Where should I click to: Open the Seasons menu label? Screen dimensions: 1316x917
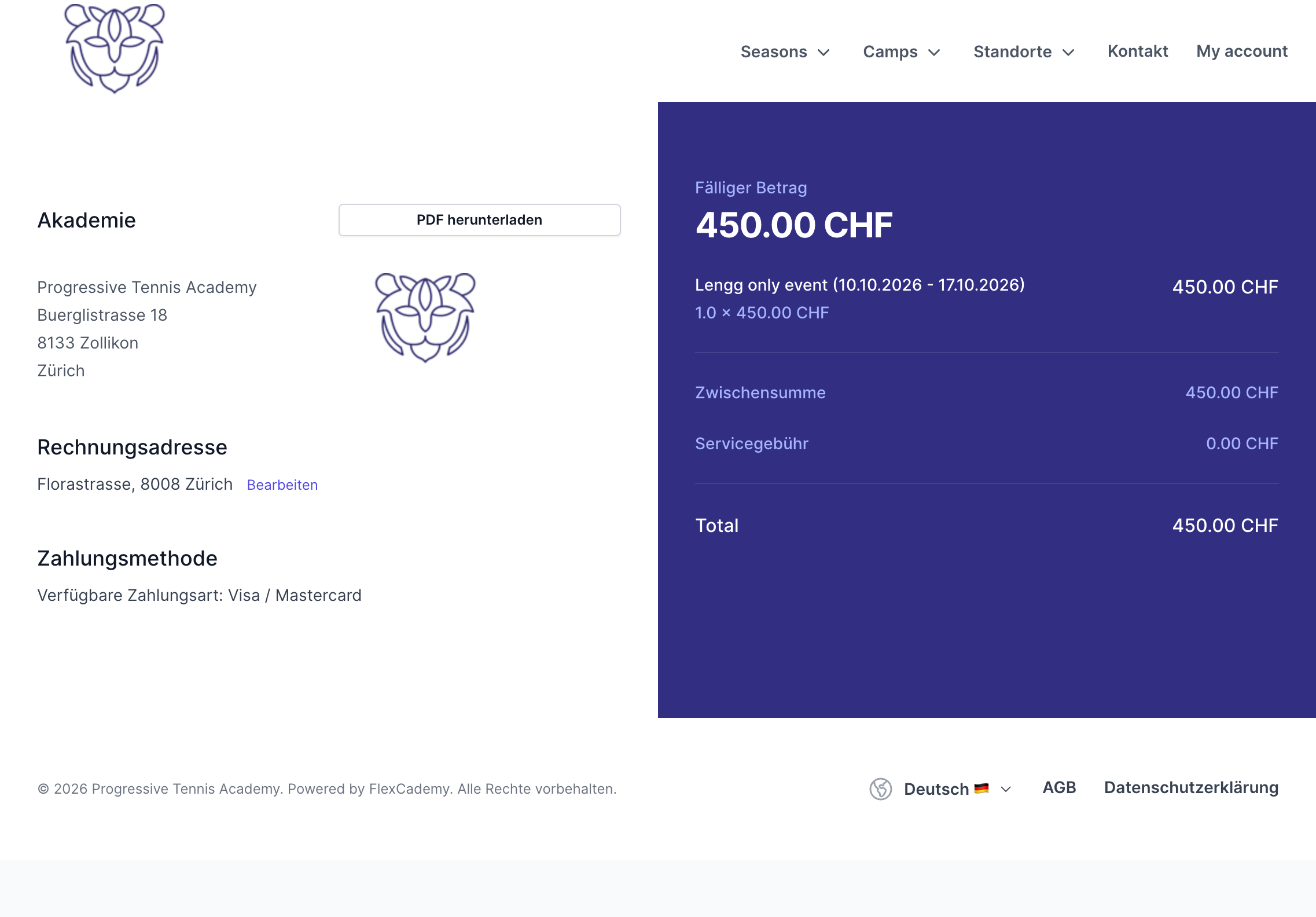tap(774, 52)
